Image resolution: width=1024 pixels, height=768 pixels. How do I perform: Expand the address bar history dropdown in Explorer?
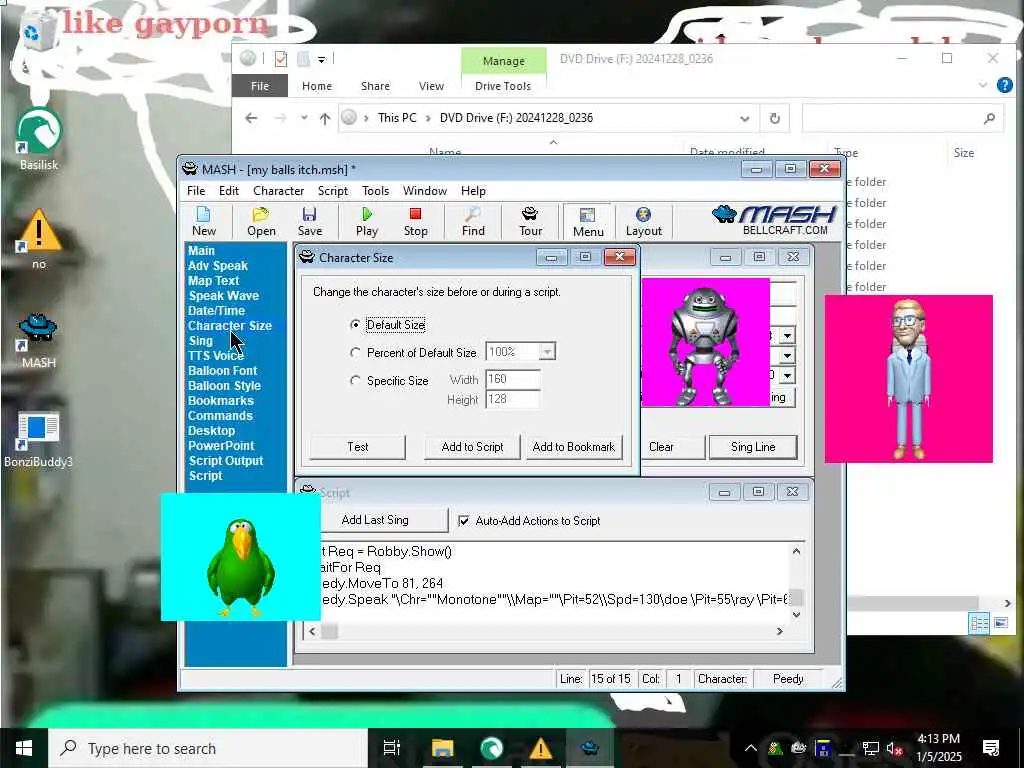744,119
